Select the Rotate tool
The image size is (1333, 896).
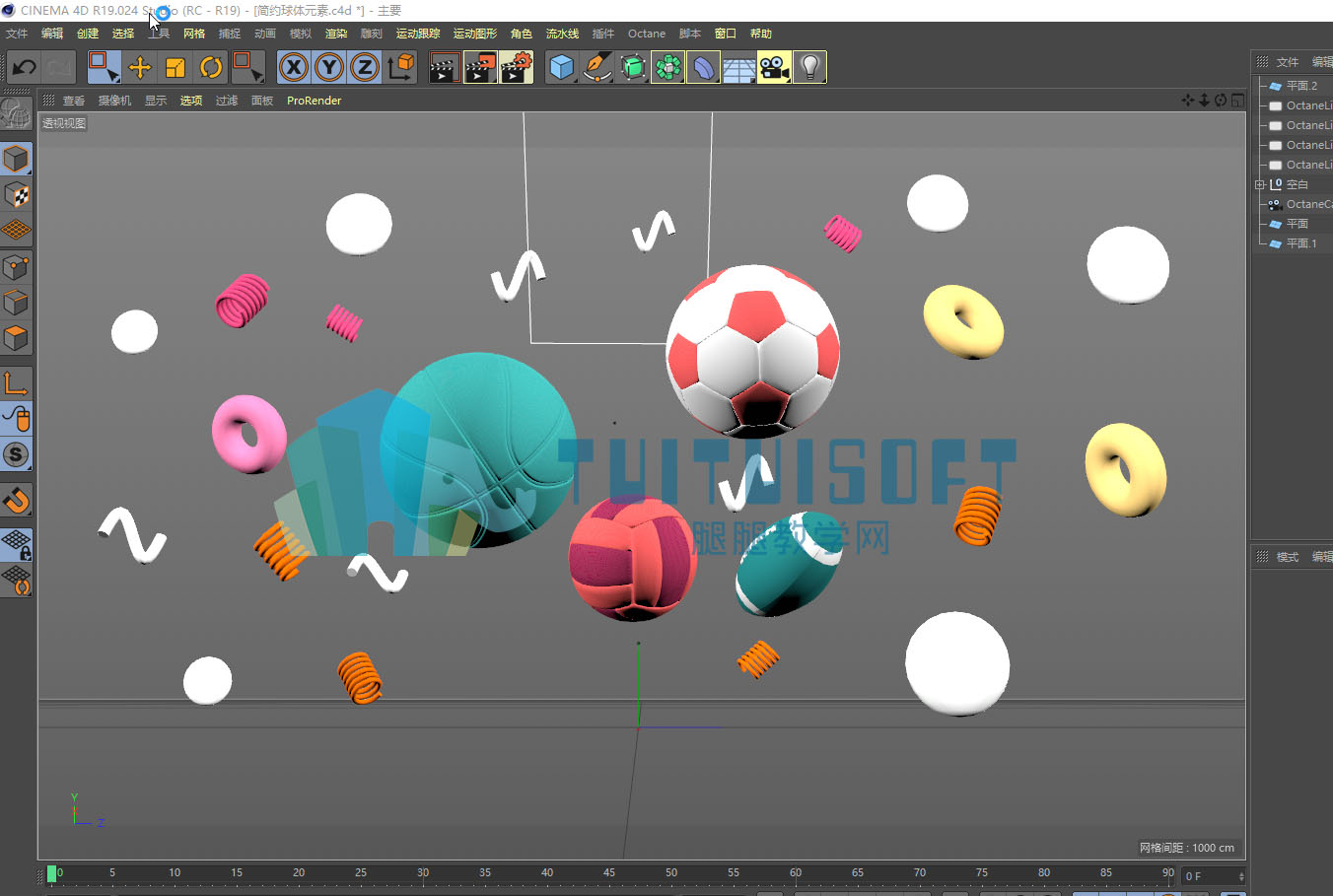[211, 67]
